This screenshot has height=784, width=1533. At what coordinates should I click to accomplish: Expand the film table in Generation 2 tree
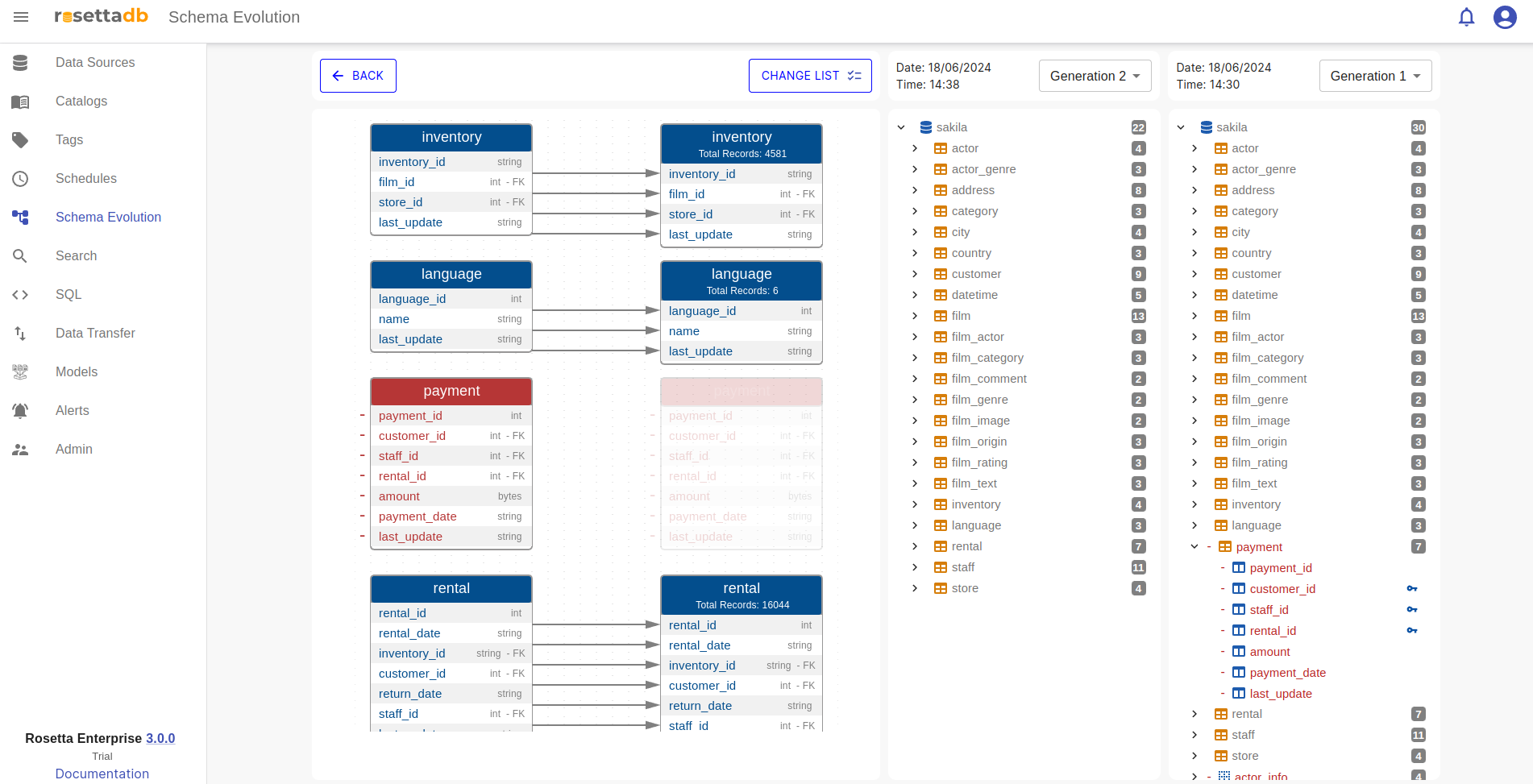[915, 316]
